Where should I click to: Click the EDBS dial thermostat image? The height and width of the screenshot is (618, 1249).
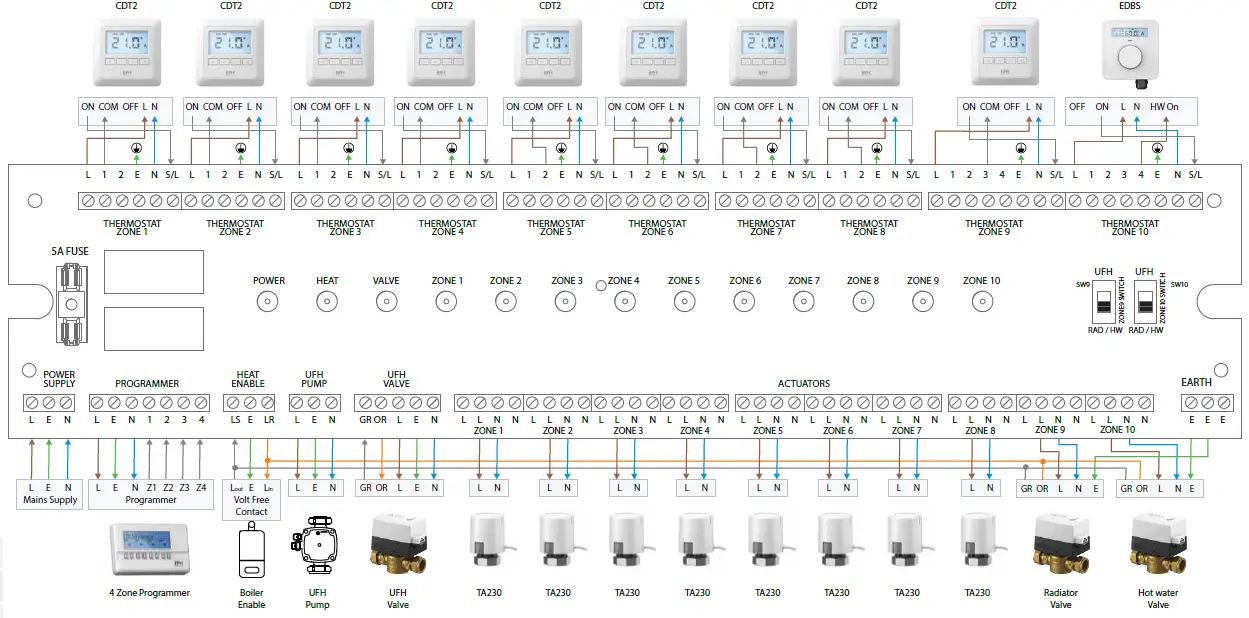coord(1130,52)
